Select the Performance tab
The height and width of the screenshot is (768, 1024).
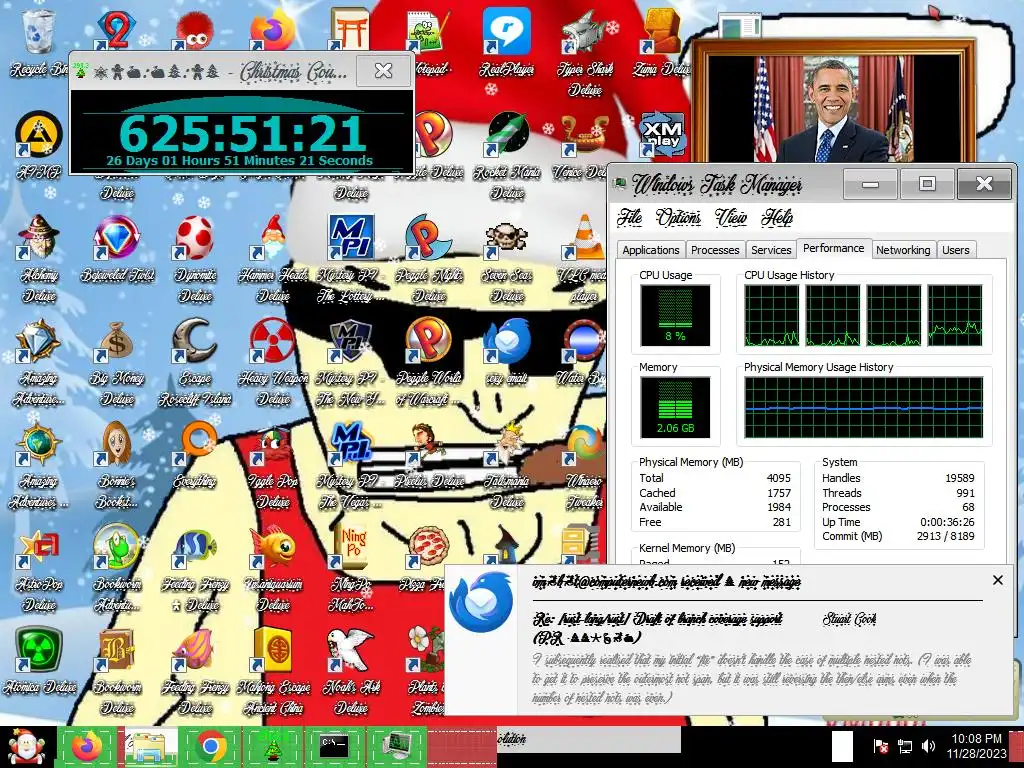click(x=833, y=248)
